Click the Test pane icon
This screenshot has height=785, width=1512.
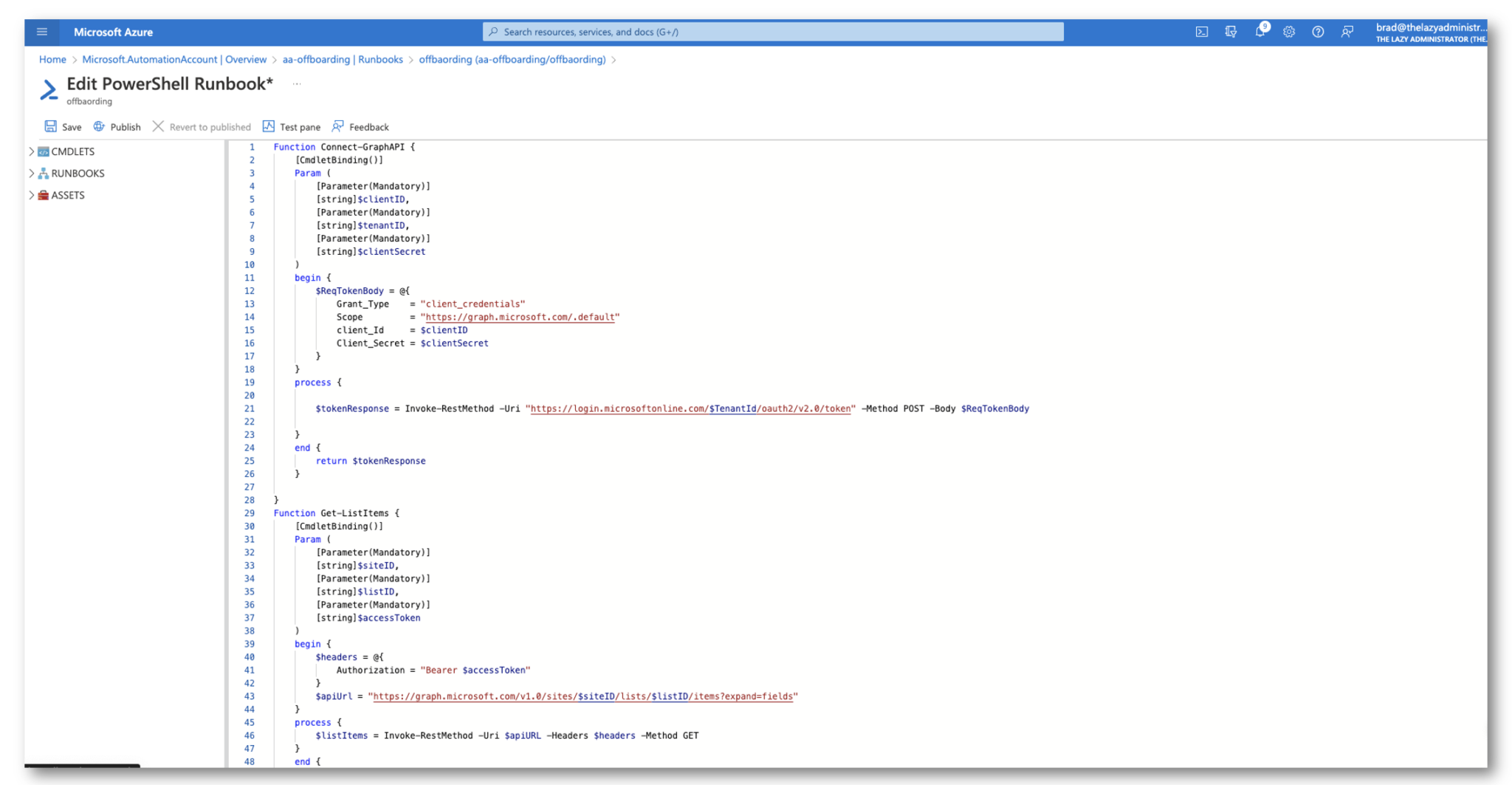(x=269, y=126)
